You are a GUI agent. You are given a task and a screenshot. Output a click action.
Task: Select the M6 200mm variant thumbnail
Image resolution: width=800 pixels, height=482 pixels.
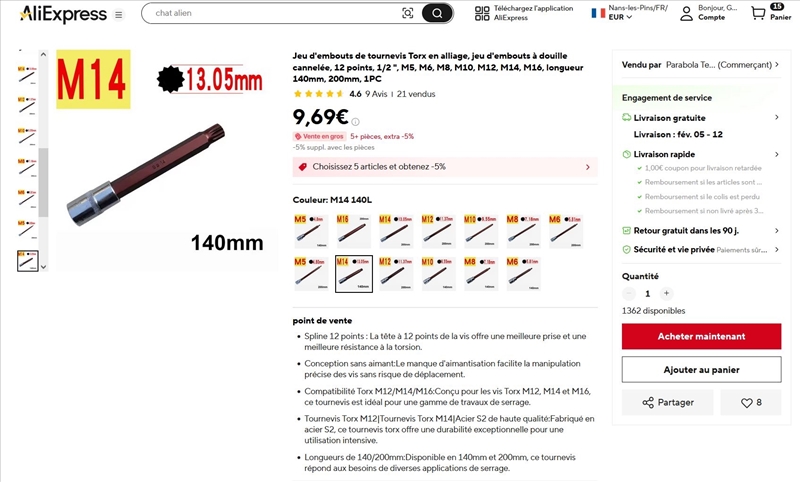pos(566,231)
